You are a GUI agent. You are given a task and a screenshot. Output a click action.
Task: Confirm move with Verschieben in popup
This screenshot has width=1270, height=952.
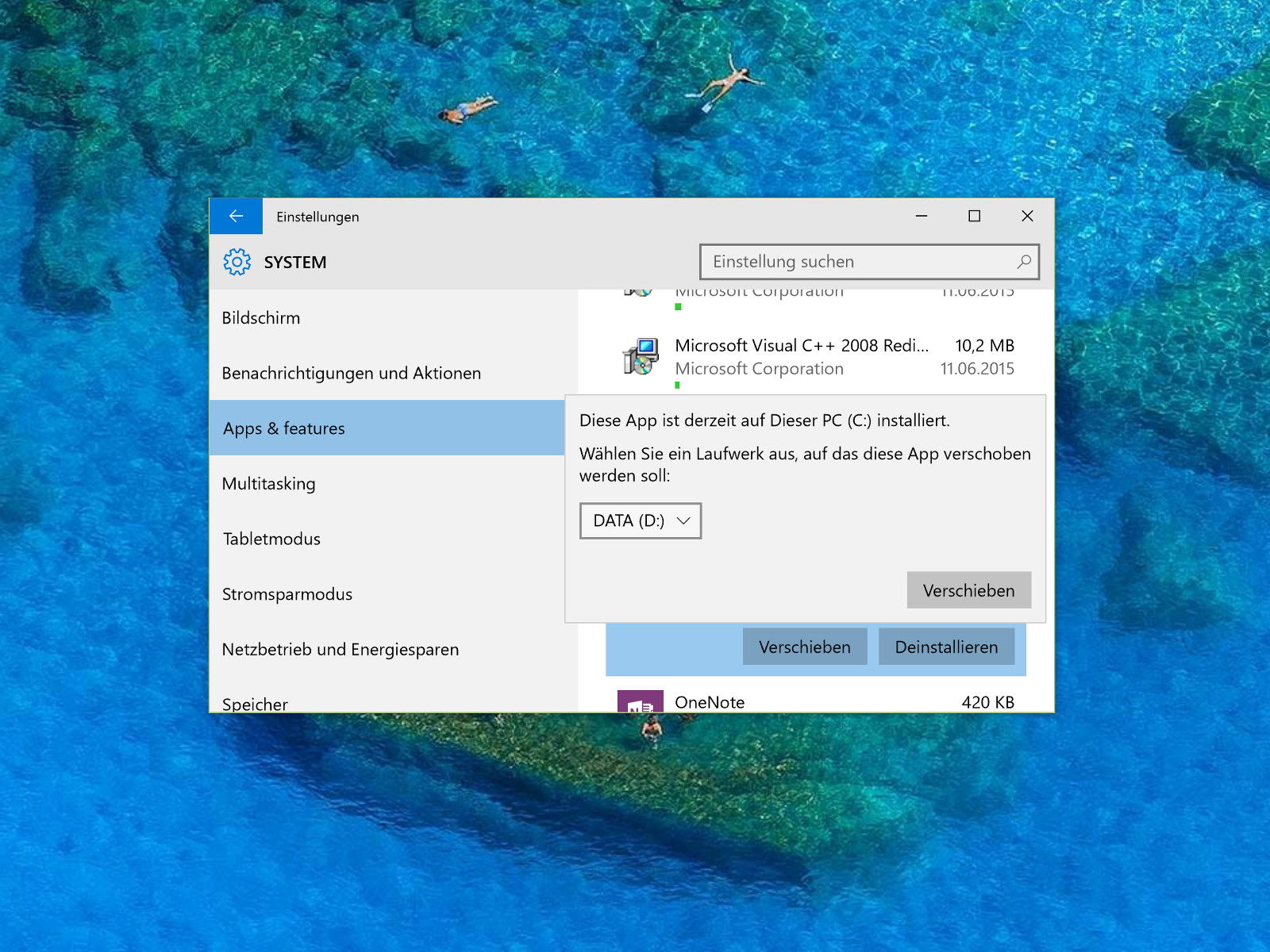click(x=969, y=590)
